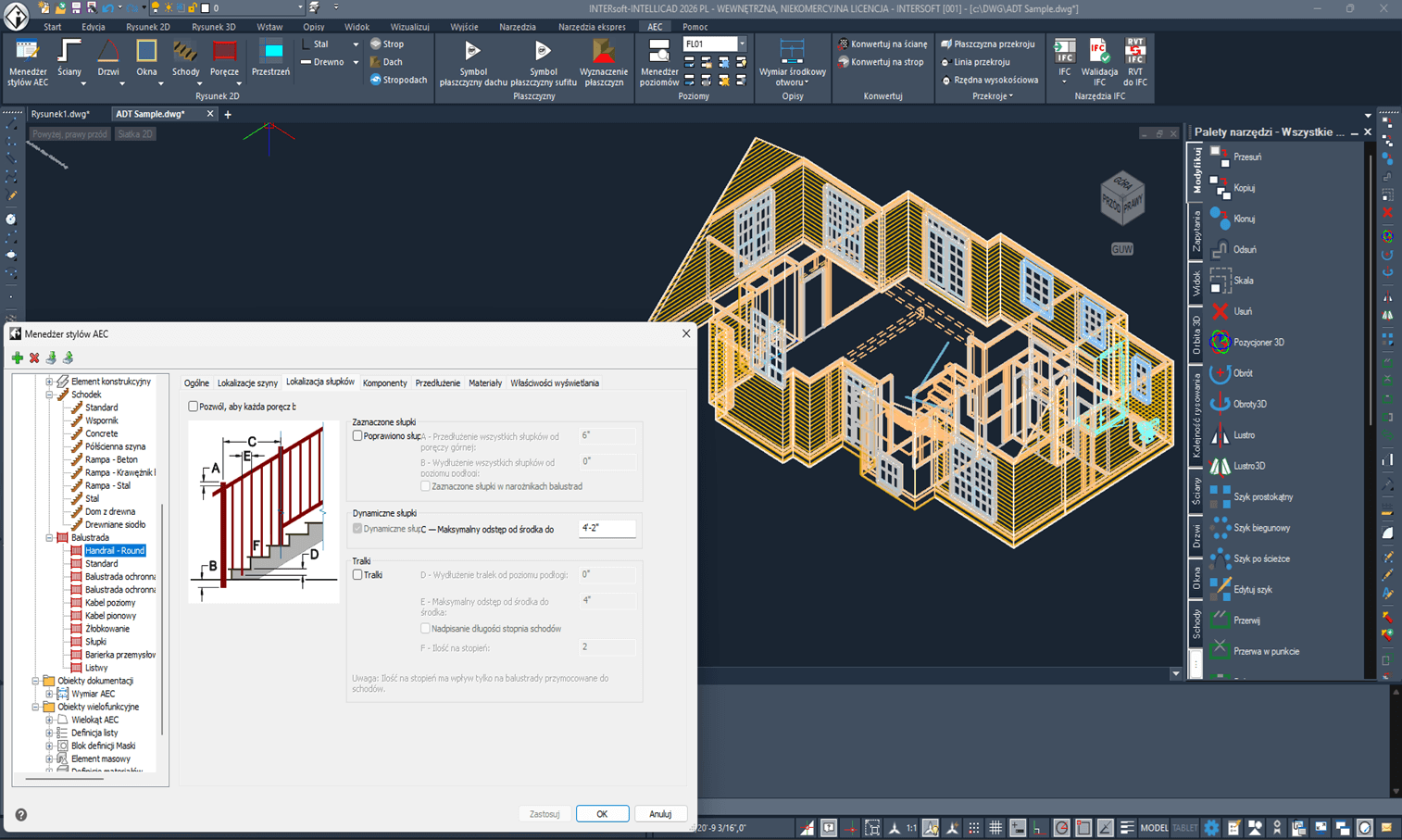Check the Pozwól aby każda poręcz option
This screenshot has width=1402, height=840.
click(194, 405)
